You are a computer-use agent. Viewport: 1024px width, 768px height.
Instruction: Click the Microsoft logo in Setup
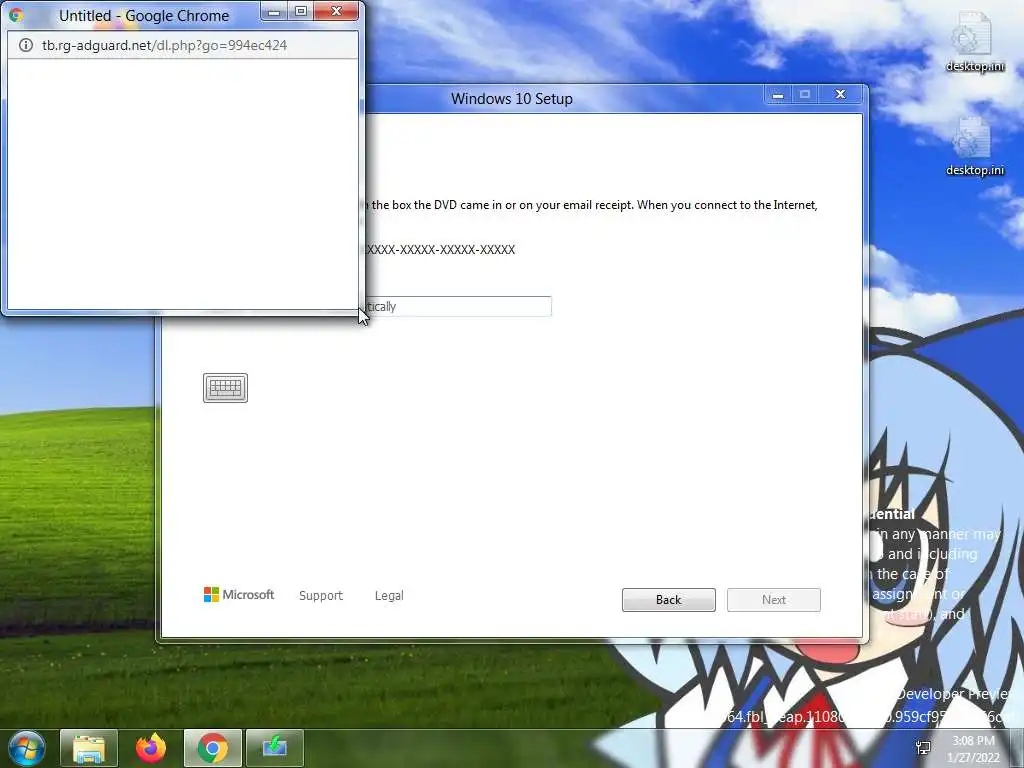click(239, 595)
